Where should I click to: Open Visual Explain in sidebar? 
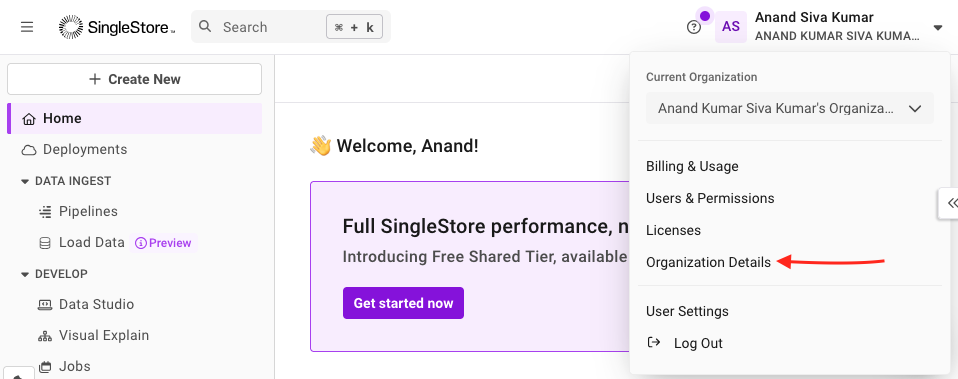point(104,336)
